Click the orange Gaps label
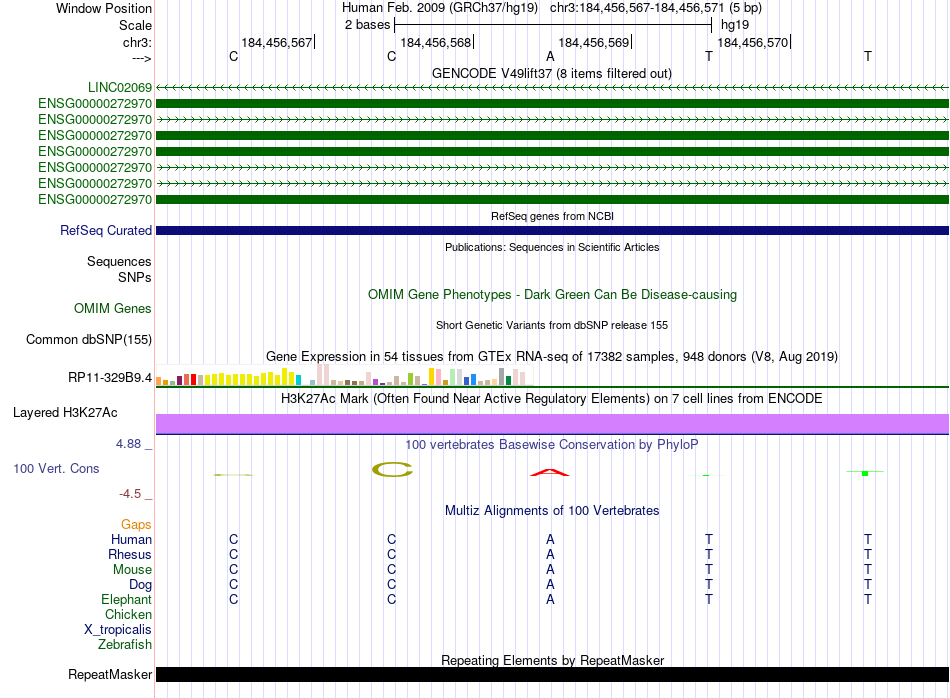The width and height of the screenshot is (950, 698). [136, 524]
